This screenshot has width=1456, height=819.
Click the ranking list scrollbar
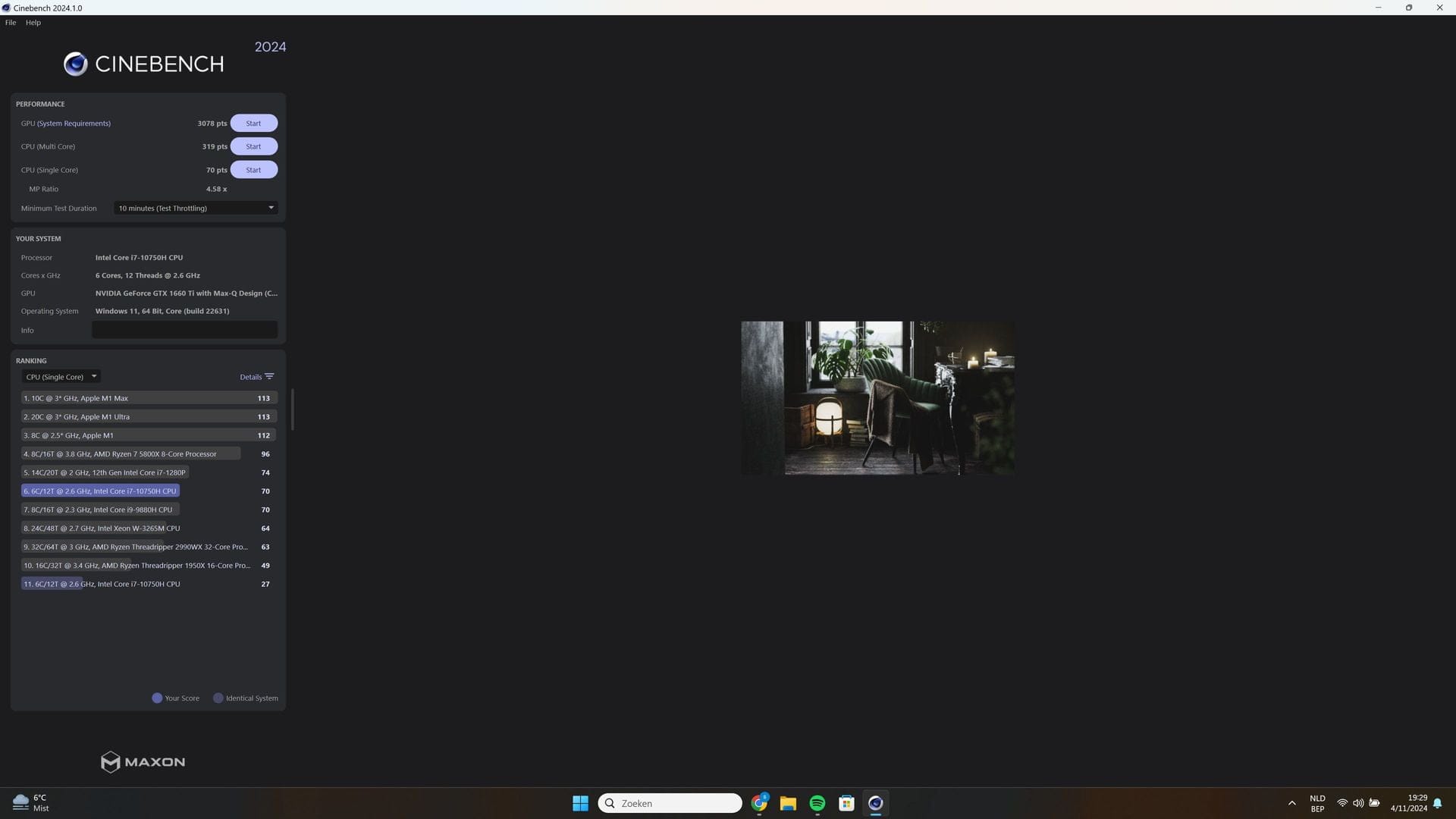292,409
